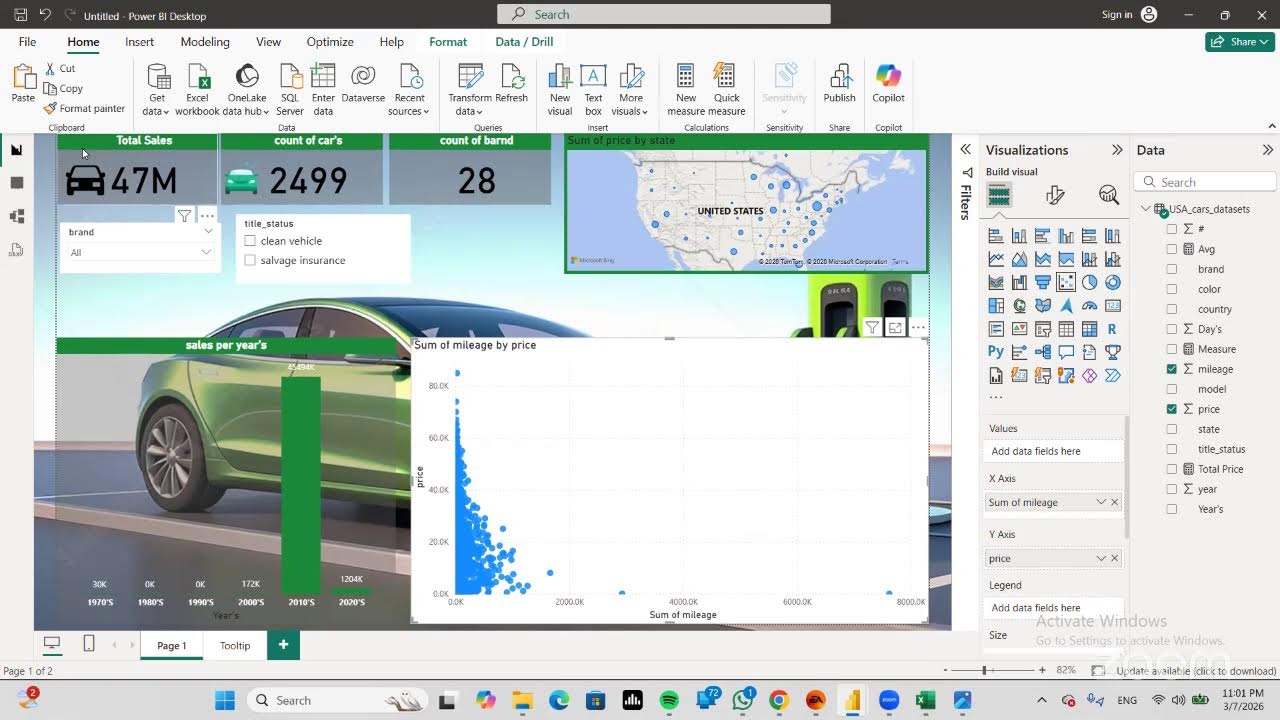Click in the Data pane search box
1280x720 pixels.
[x=1206, y=182]
